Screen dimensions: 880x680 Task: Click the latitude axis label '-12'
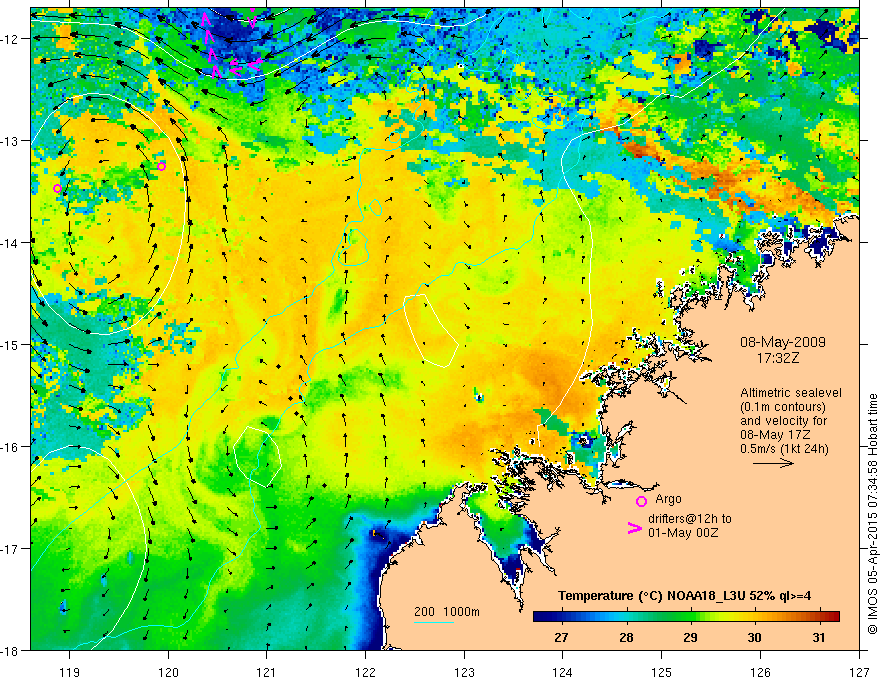[x=10, y=39]
